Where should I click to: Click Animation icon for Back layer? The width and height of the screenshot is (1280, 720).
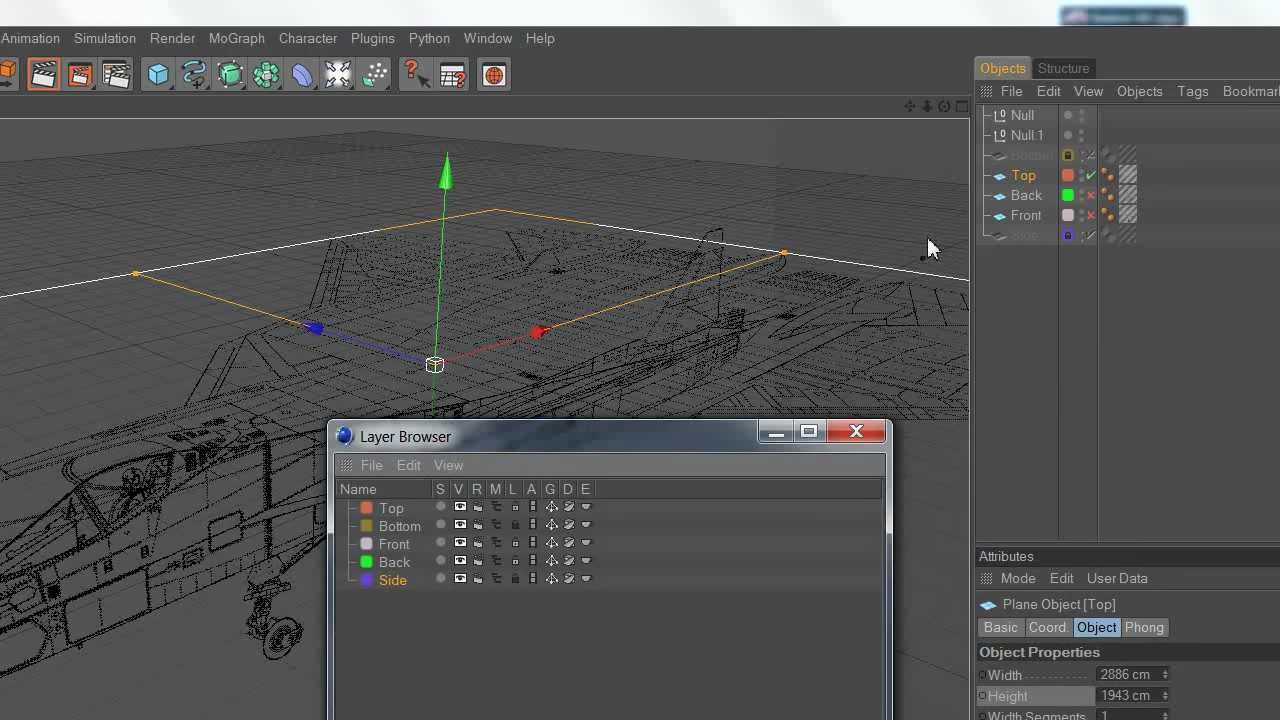(532, 561)
